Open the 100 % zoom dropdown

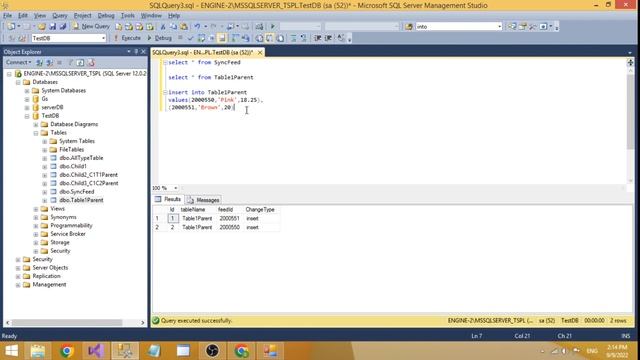point(176,188)
